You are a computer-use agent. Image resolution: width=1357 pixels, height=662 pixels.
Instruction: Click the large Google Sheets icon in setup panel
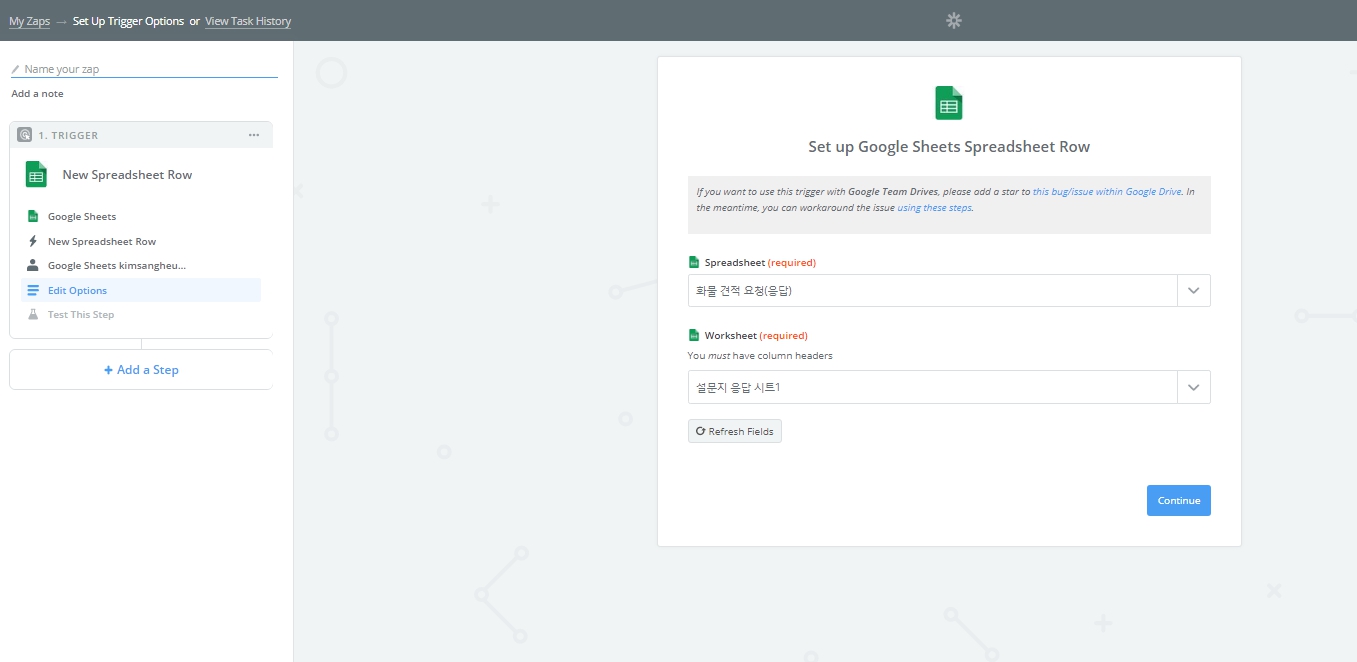pyautogui.click(x=948, y=103)
